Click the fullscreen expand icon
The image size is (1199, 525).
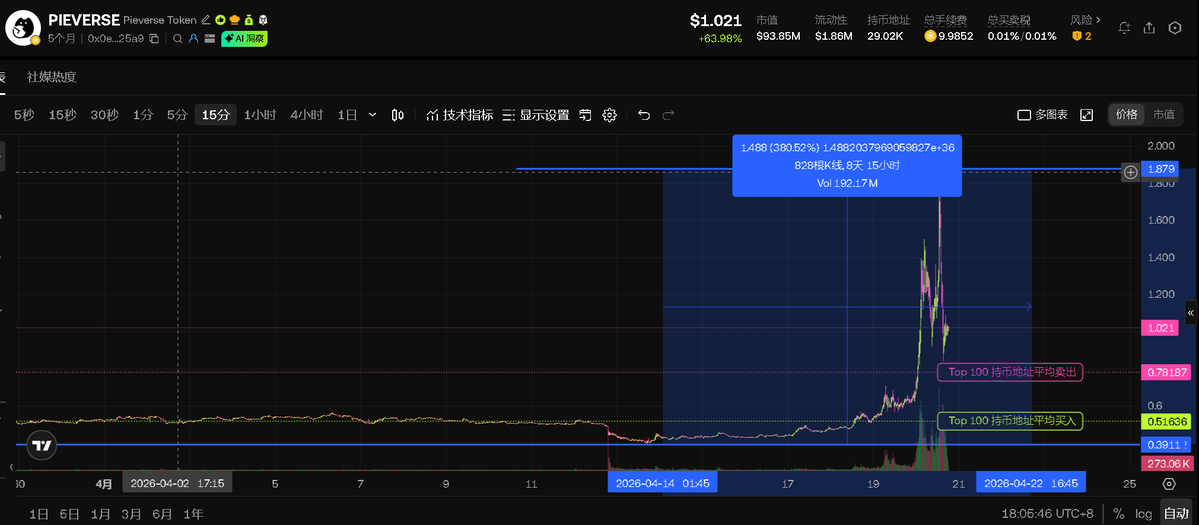coord(1087,115)
